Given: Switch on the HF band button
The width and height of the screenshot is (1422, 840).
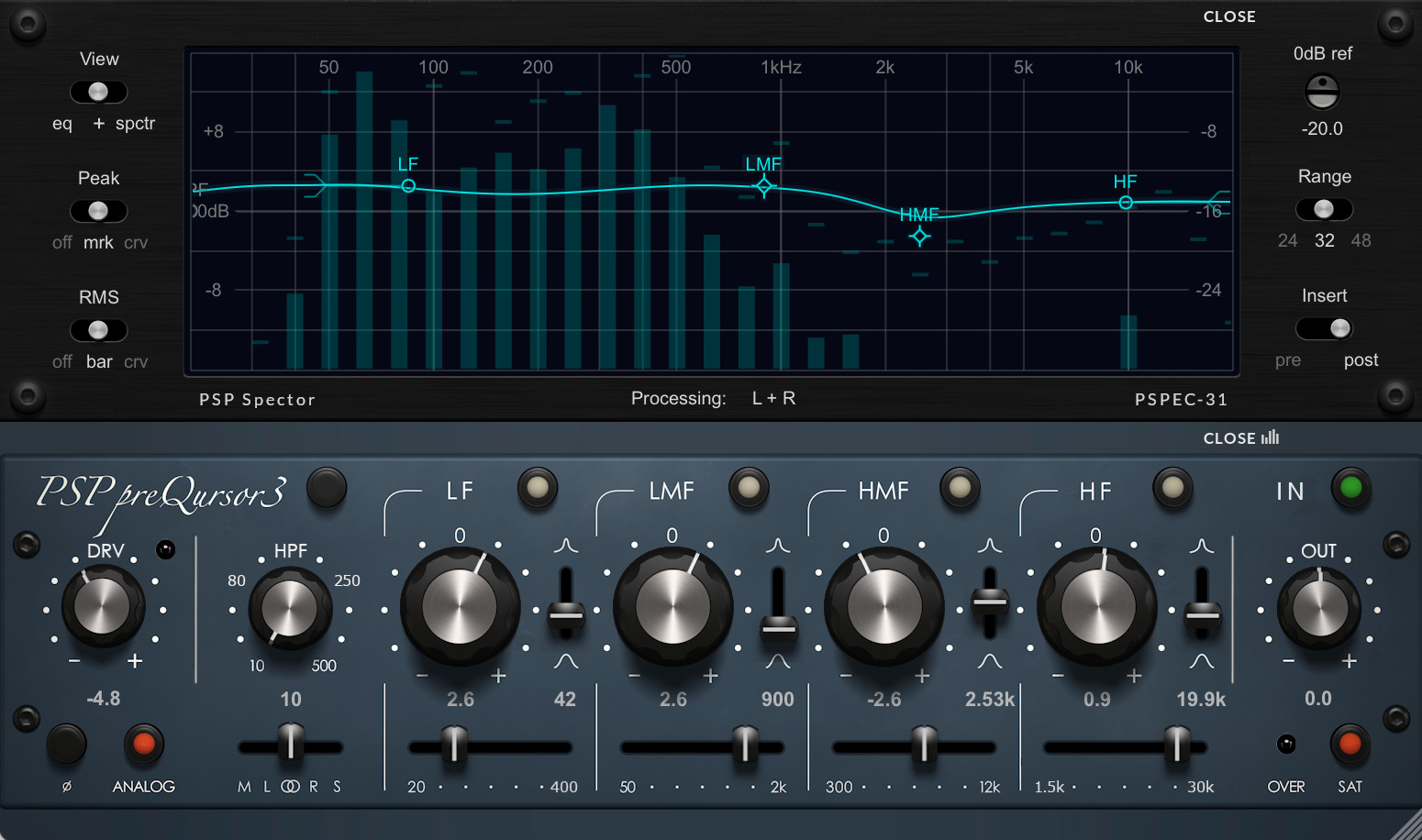Looking at the screenshot, I should click(1172, 487).
